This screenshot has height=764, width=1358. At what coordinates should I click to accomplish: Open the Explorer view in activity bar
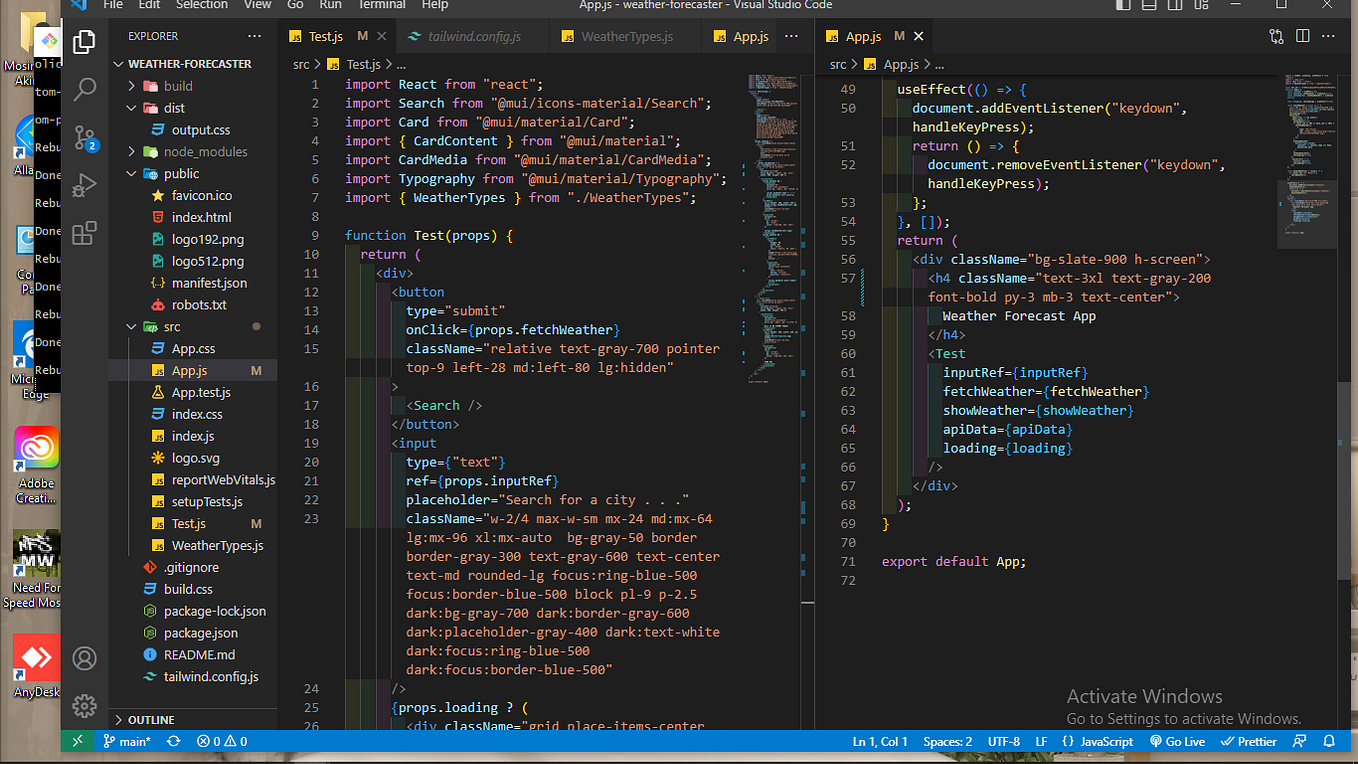(85, 42)
